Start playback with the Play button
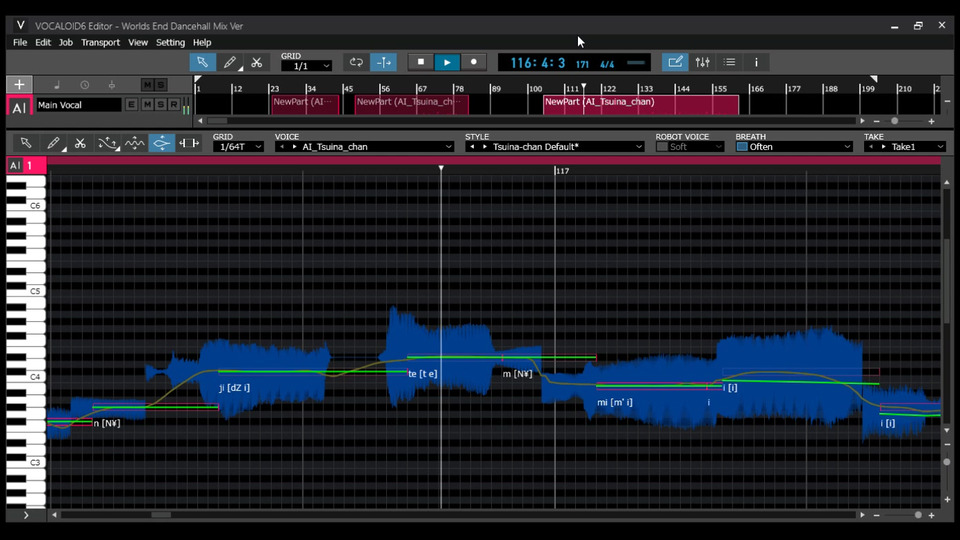The height and width of the screenshot is (540, 960). pyautogui.click(x=447, y=62)
